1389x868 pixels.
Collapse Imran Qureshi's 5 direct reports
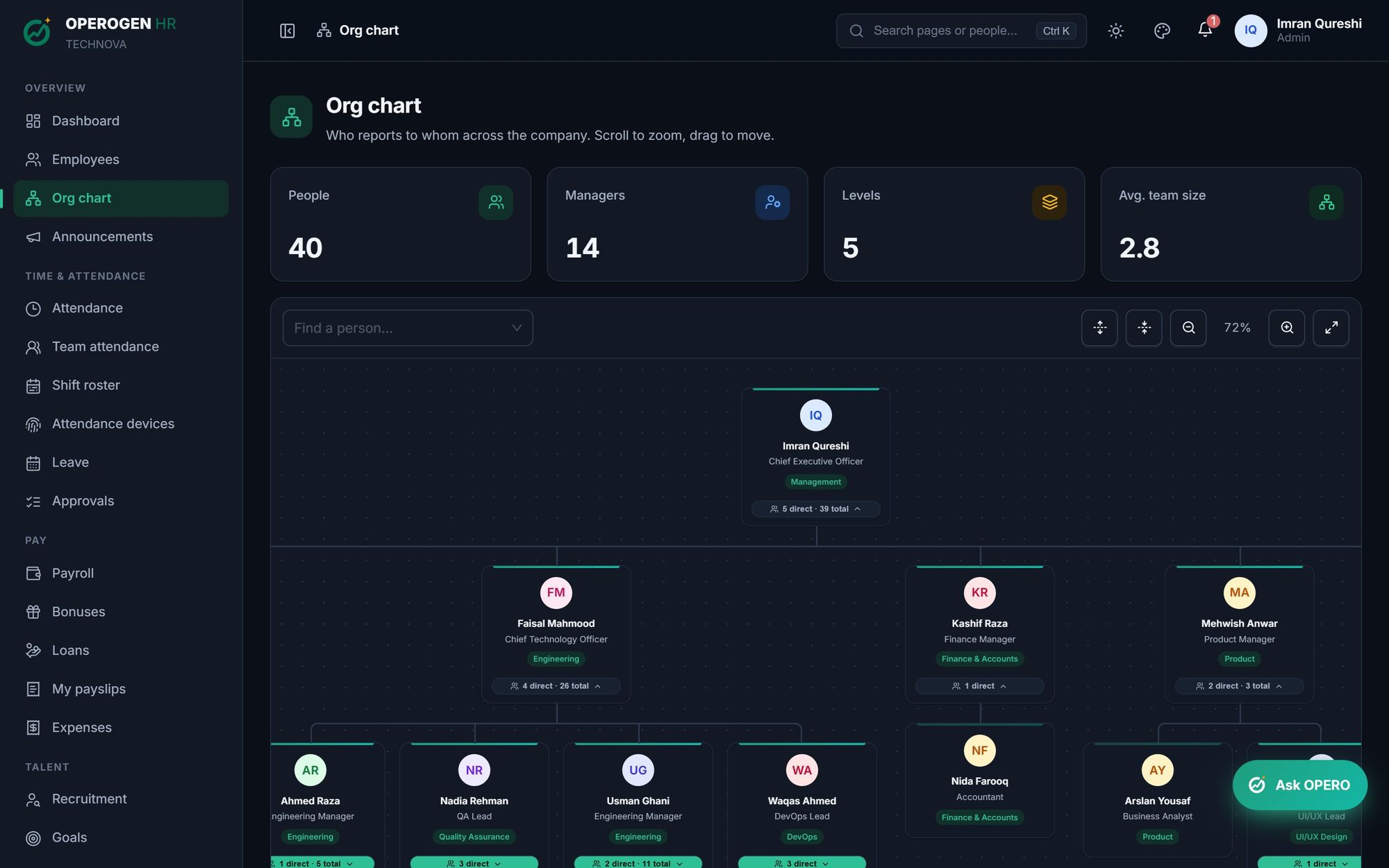click(x=815, y=509)
